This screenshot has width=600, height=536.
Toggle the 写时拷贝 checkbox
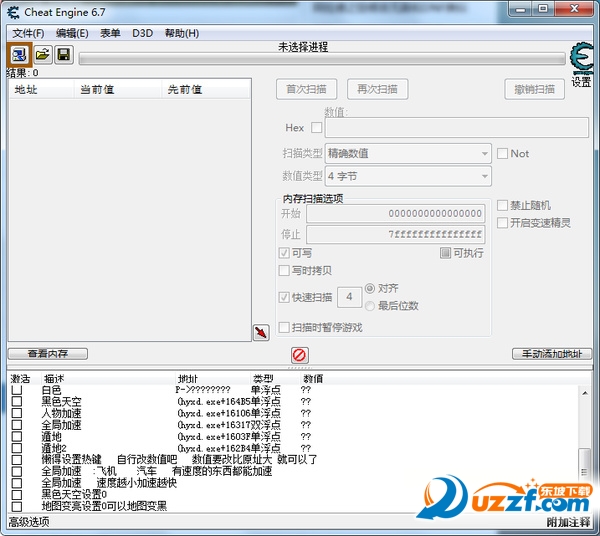[284, 270]
